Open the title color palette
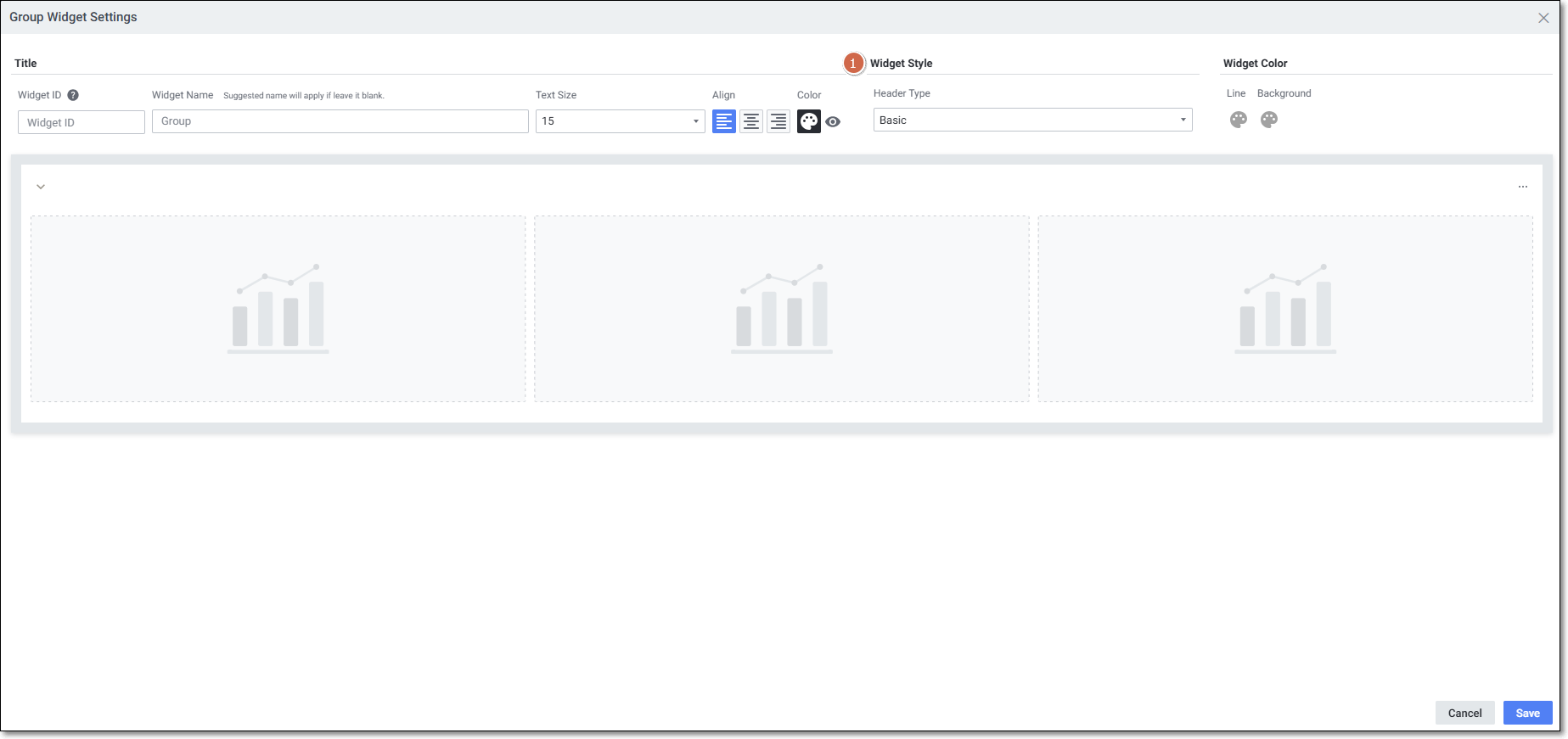This screenshot has width=1568, height=739. (808, 121)
